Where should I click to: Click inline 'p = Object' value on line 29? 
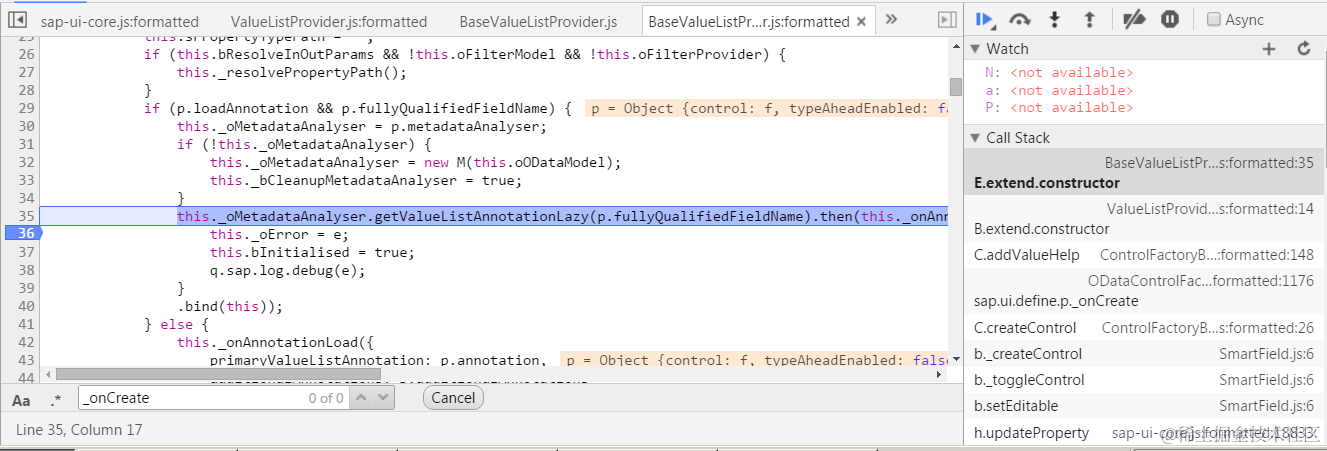pyautogui.click(x=768, y=108)
